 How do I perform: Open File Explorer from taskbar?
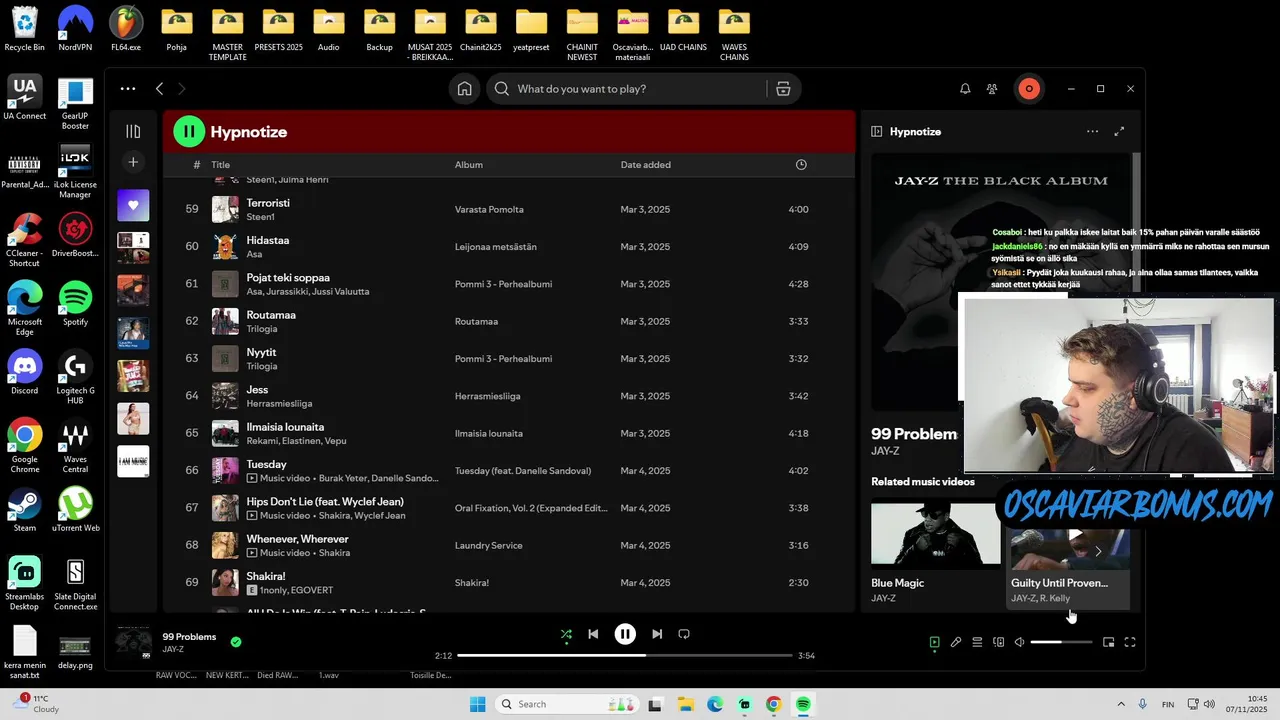coord(685,704)
